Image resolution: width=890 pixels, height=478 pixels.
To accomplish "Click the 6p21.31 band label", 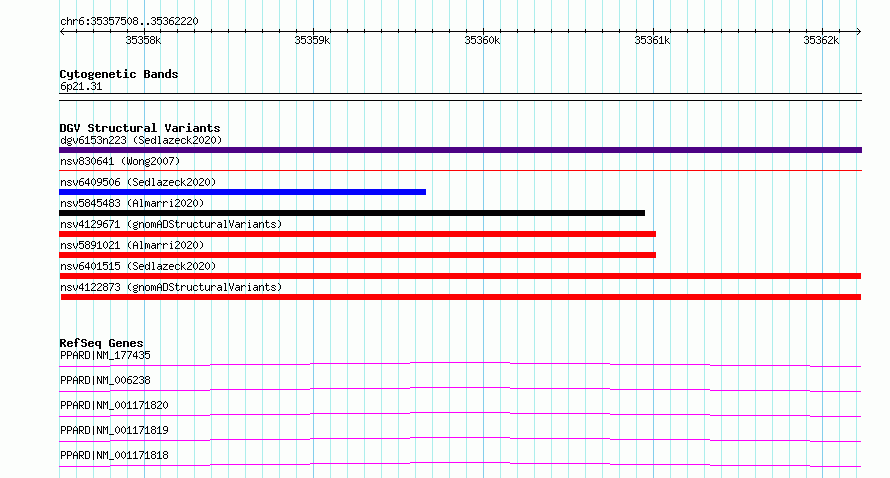I will (x=81, y=86).
